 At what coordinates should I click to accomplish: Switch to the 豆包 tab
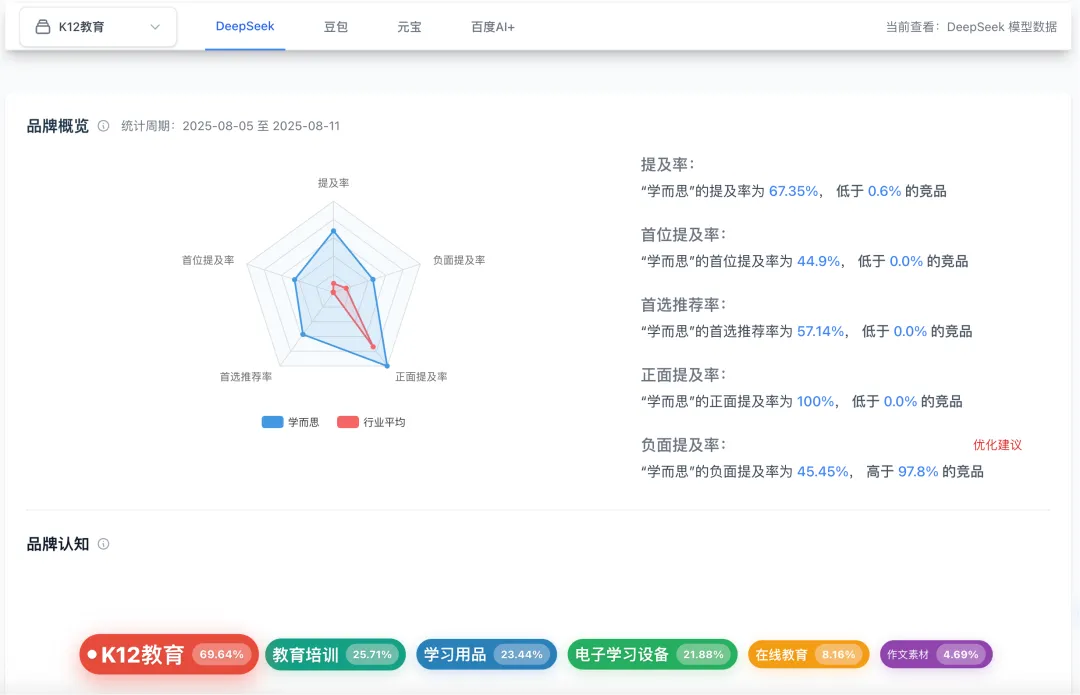coord(335,27)
